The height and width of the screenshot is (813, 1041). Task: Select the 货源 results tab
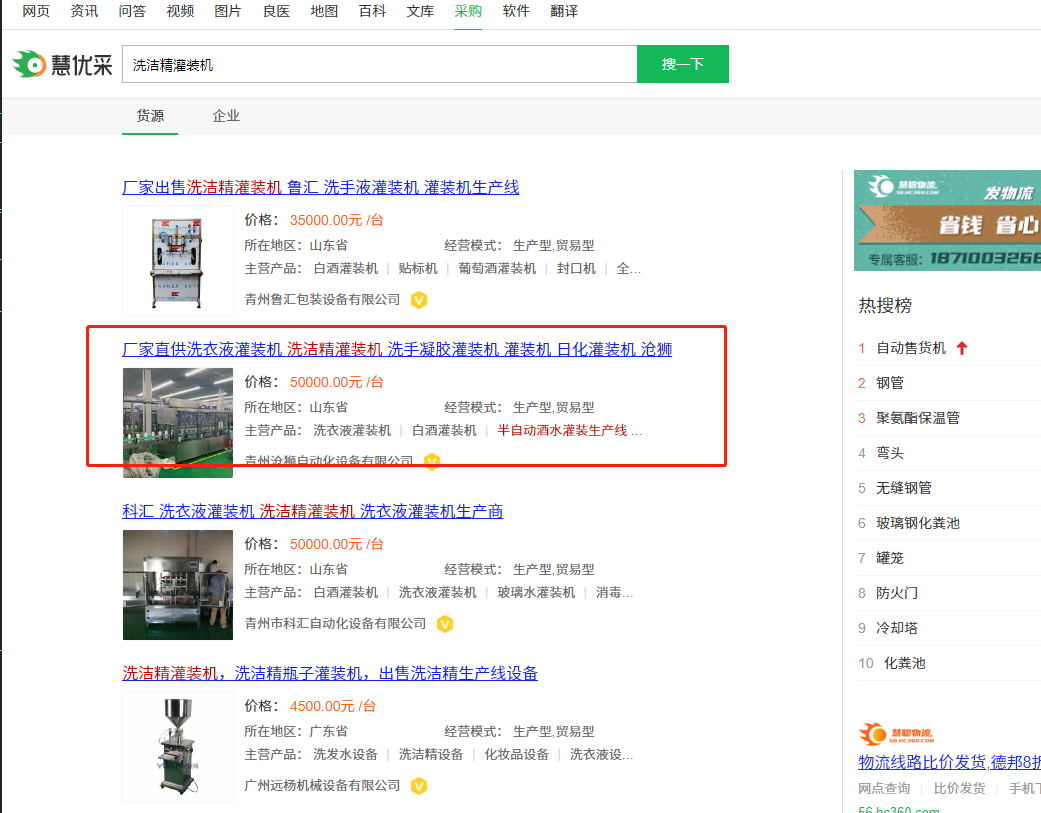(x=150, y=116)
